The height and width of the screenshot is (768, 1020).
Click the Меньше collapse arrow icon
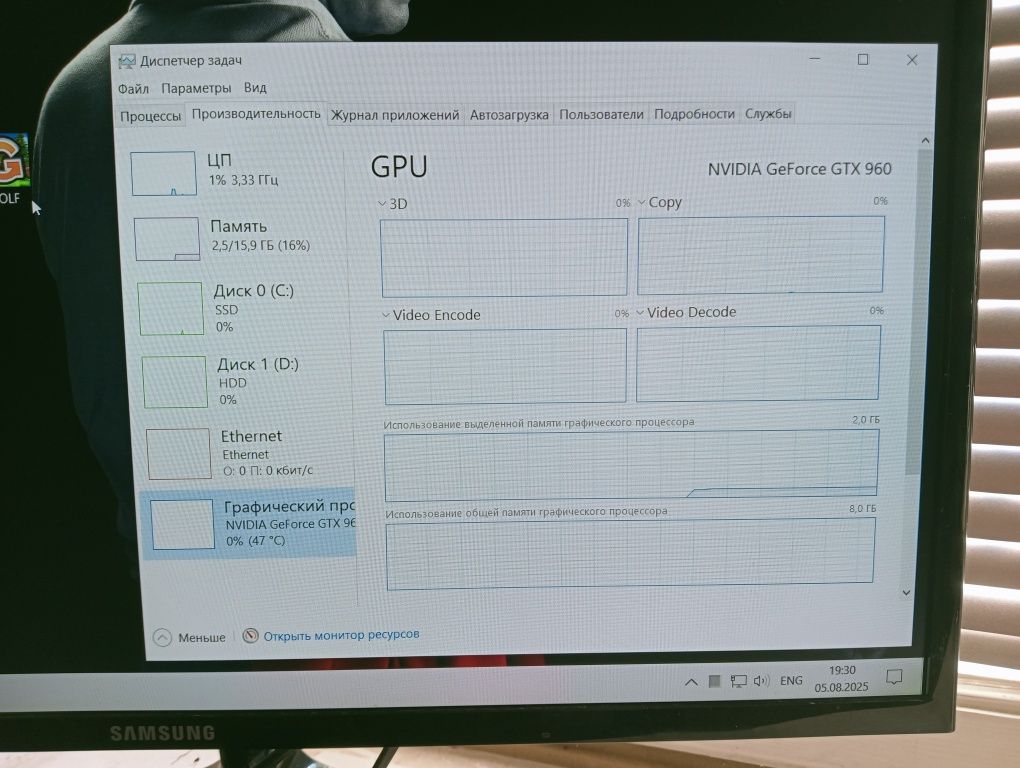[x=162, y=637]
